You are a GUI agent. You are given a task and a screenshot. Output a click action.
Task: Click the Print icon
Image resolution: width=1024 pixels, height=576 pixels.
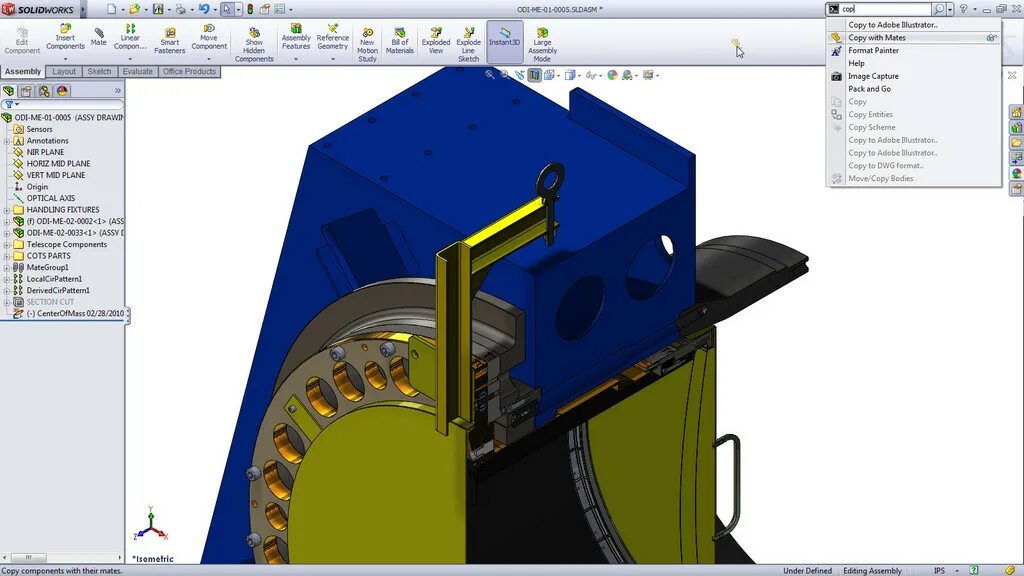pos(180,9)
